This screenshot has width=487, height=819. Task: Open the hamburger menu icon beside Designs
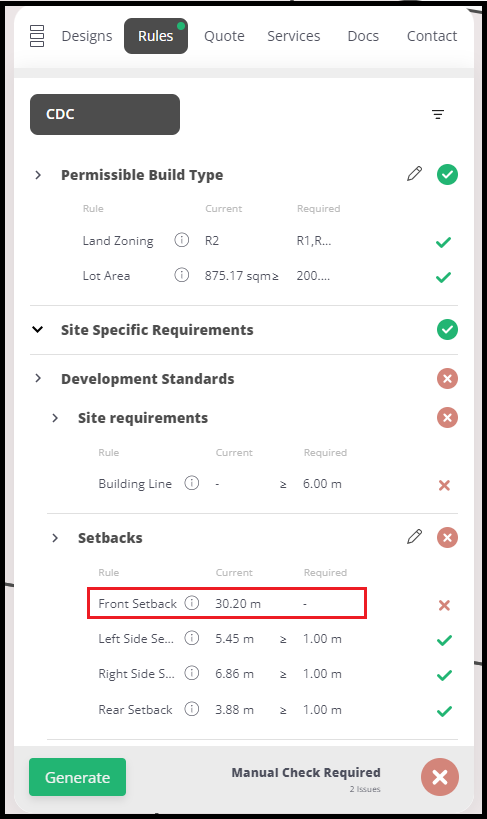click(37, 36)
